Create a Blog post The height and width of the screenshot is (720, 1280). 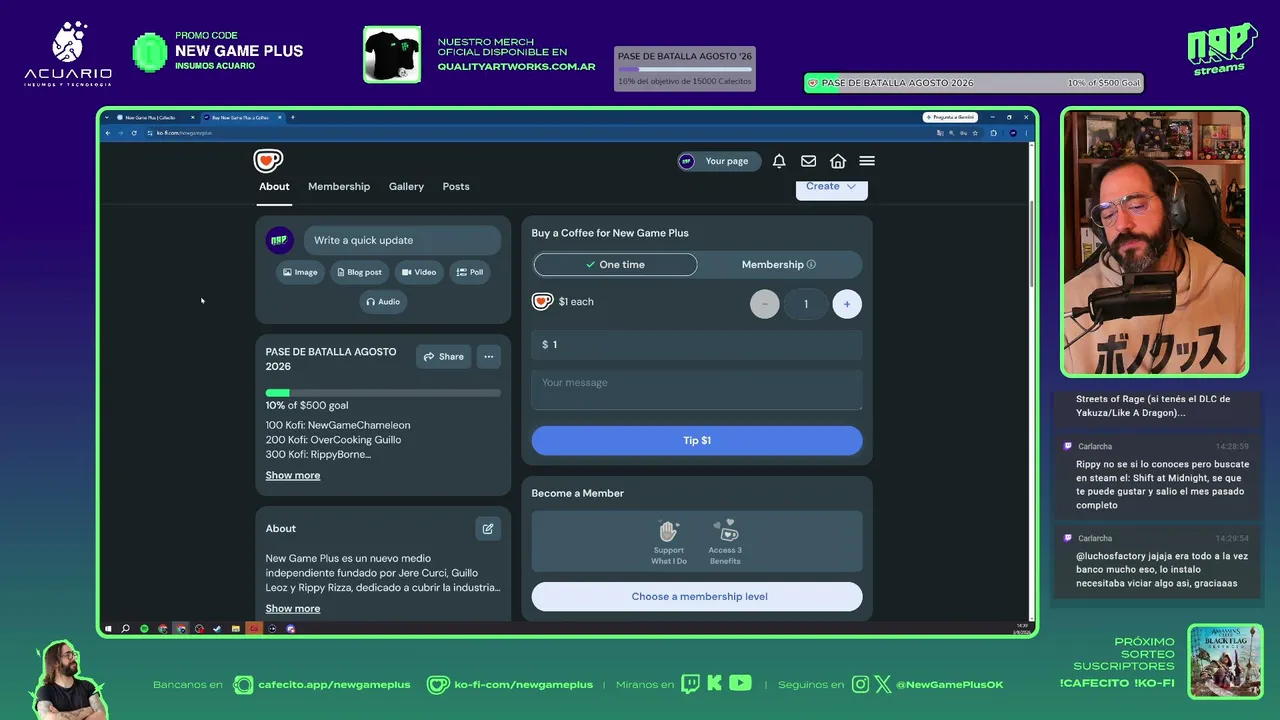pos(359,272)
